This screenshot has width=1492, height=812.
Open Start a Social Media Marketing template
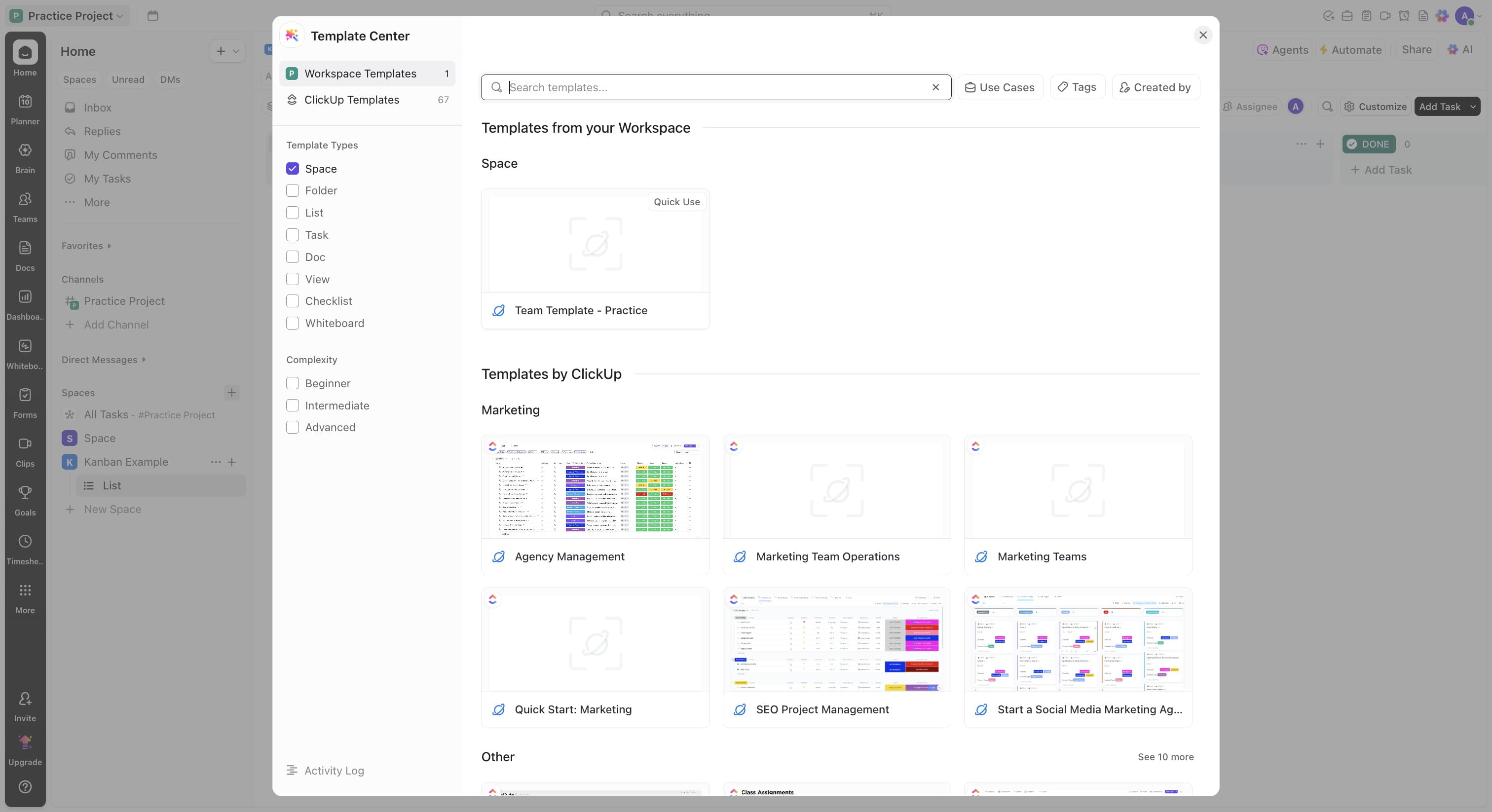(x=1078, y=658)
